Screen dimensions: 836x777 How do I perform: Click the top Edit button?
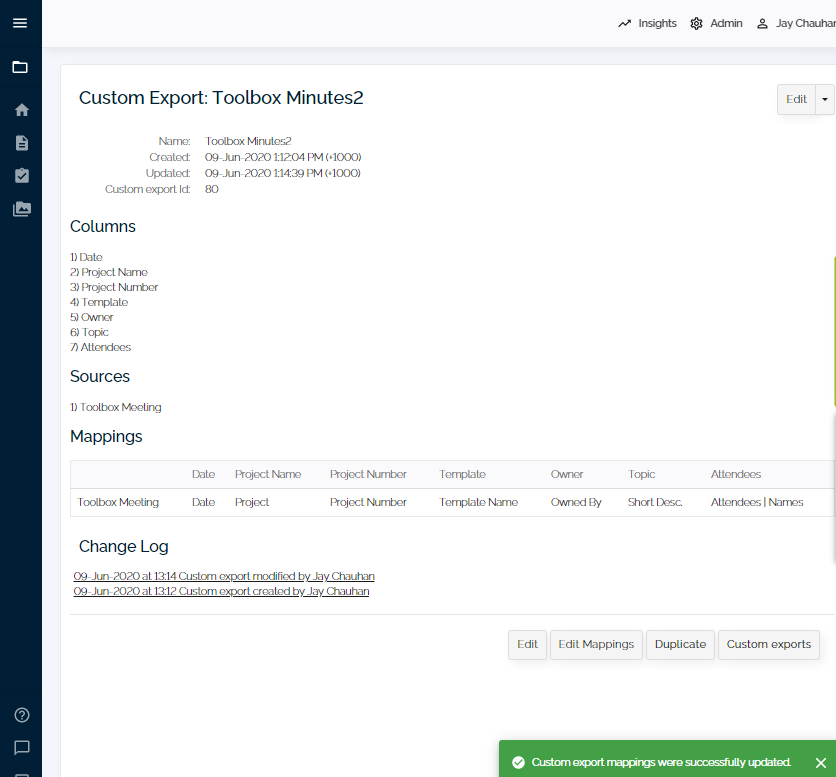796,99
